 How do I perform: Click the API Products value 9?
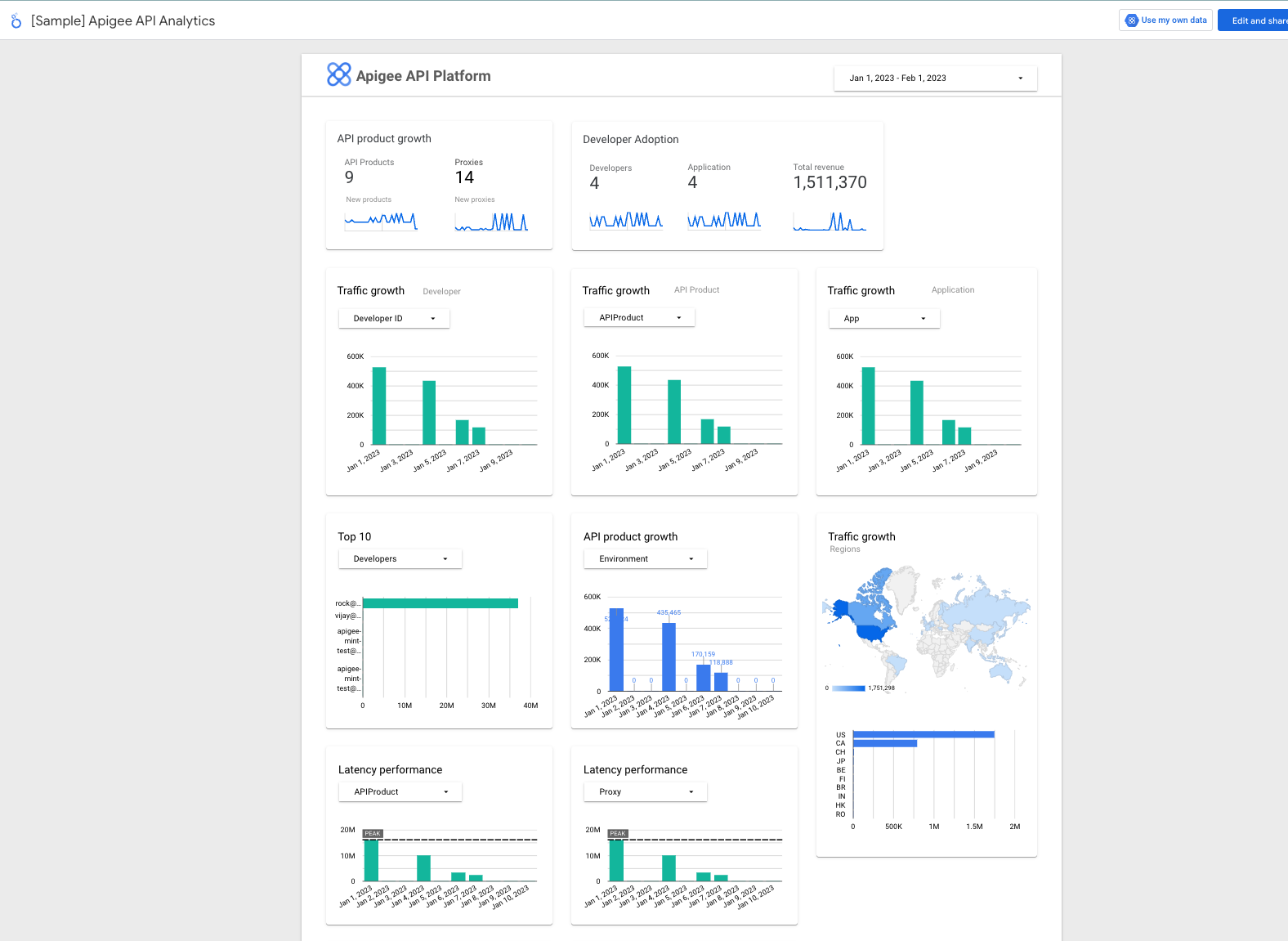[350, 177]
